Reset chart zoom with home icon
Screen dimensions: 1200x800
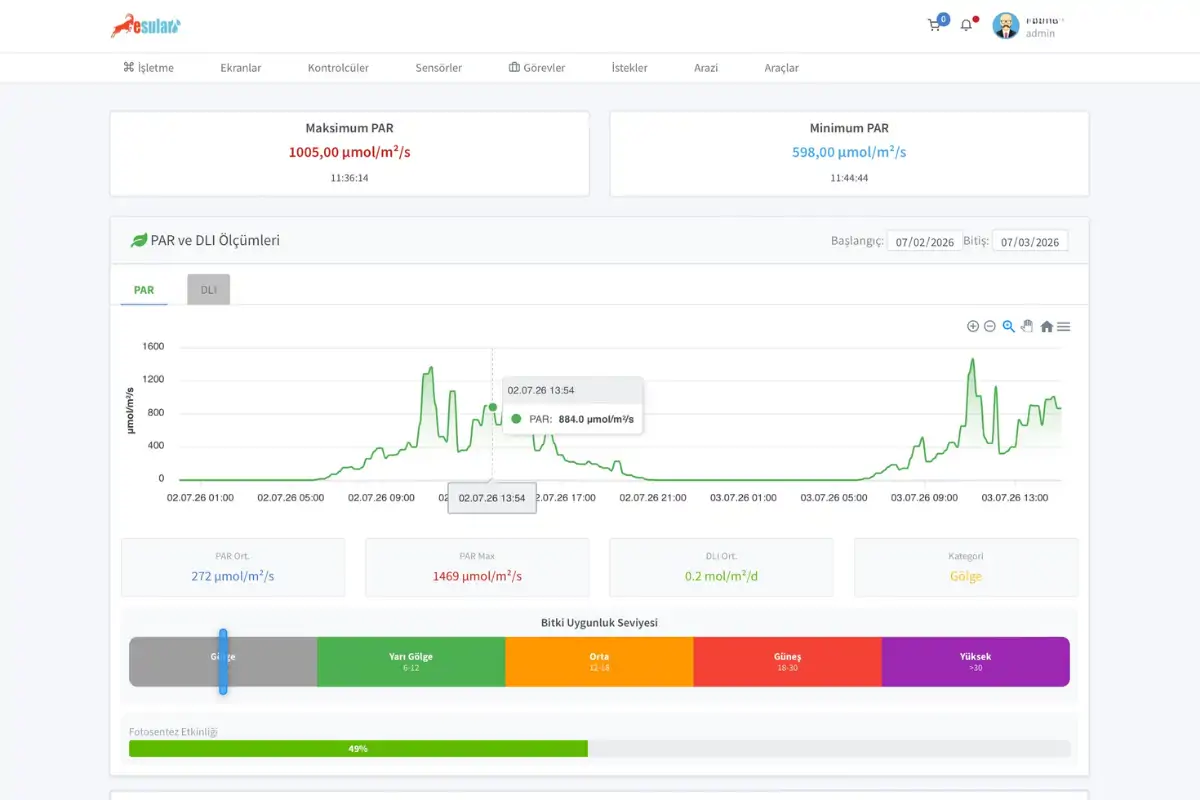click(1047, 326)
